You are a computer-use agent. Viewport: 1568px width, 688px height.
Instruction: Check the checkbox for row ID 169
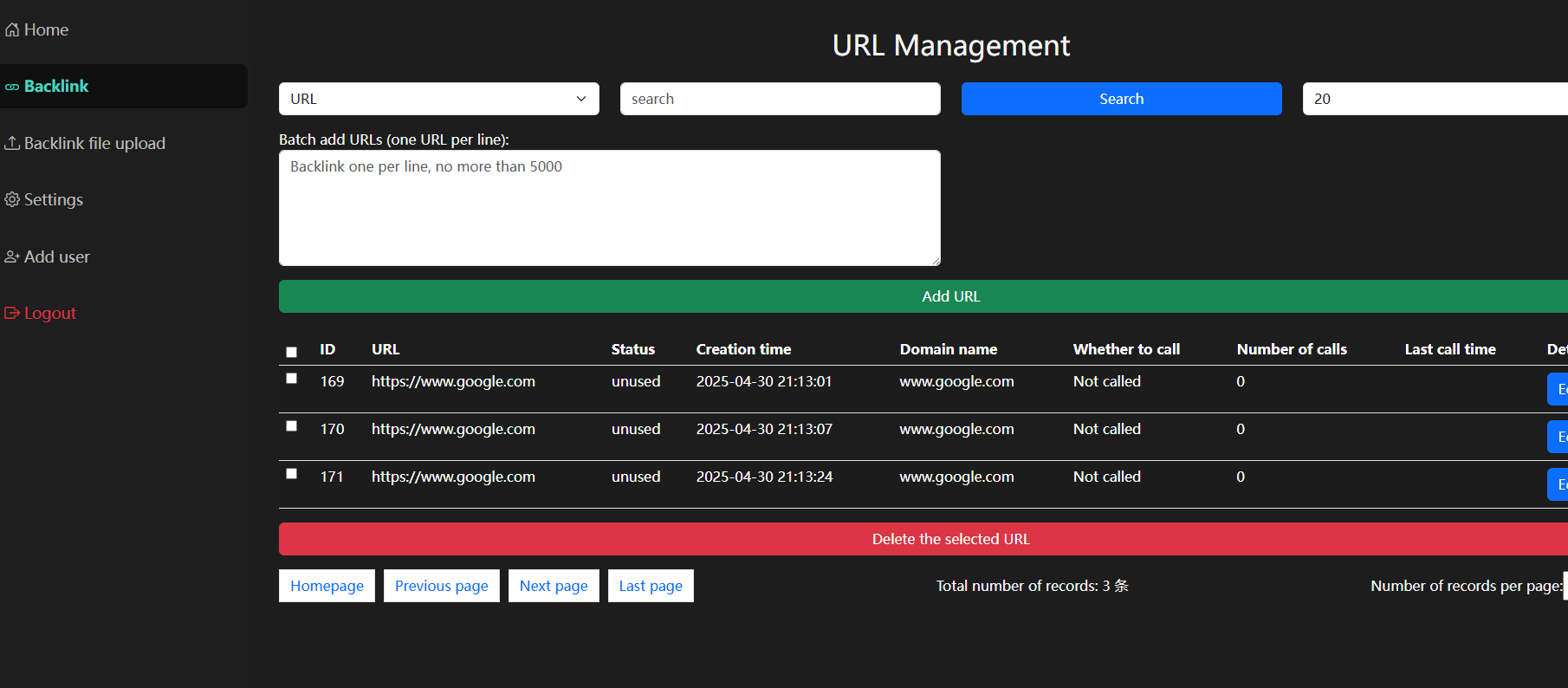point(292,379)
